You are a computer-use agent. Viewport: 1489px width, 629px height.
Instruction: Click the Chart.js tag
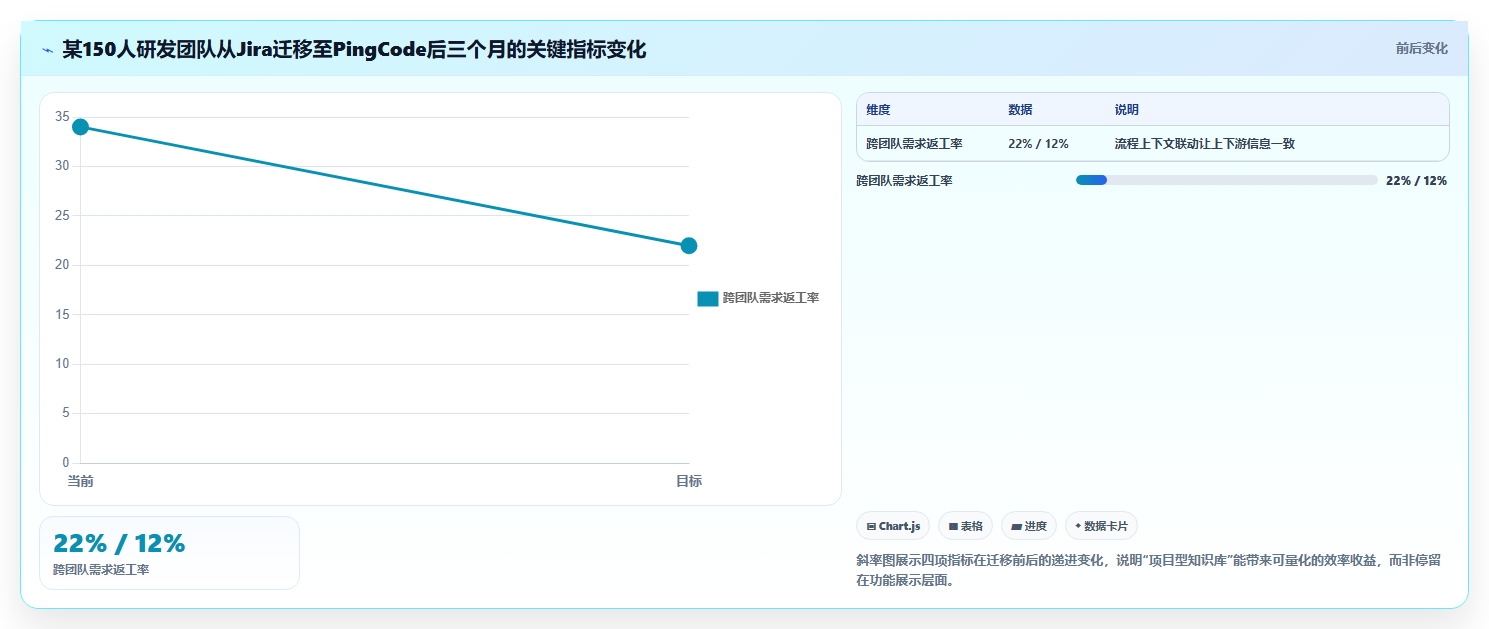point(893,526)
